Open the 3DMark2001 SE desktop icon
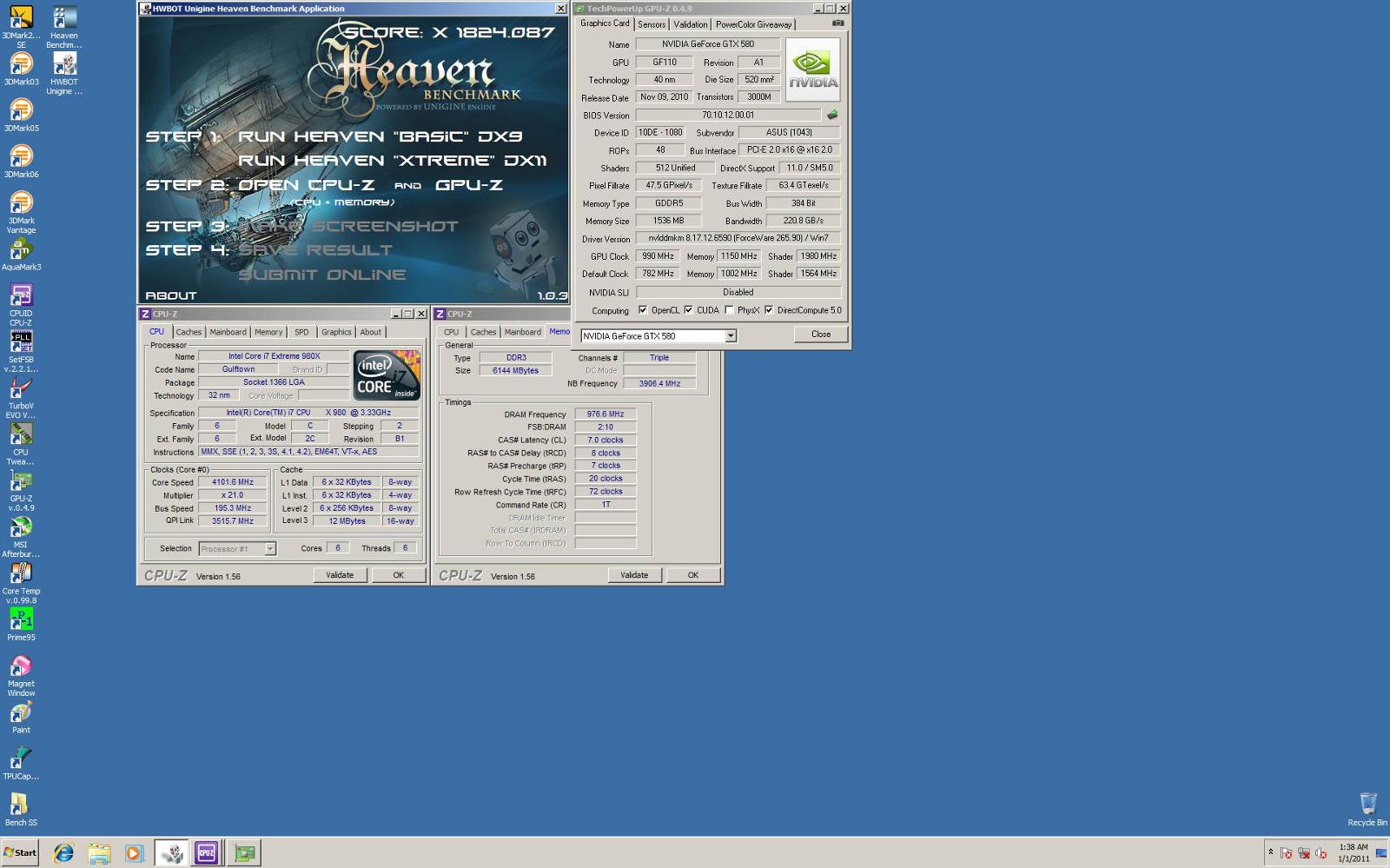The width and height of the screenshot is (1390, 868). coord(21,27)
